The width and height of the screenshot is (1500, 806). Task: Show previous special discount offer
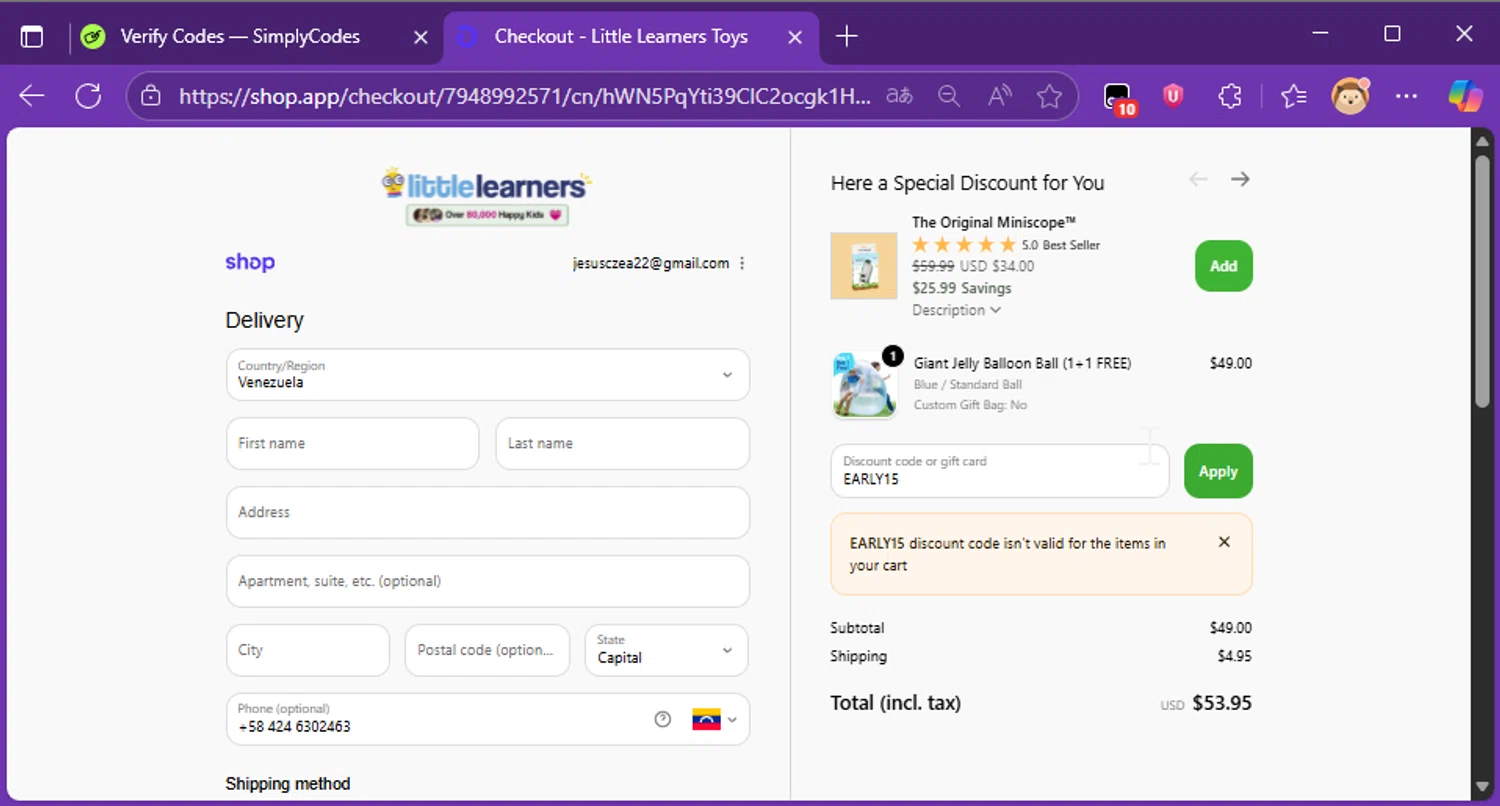tap(1198, 179)
